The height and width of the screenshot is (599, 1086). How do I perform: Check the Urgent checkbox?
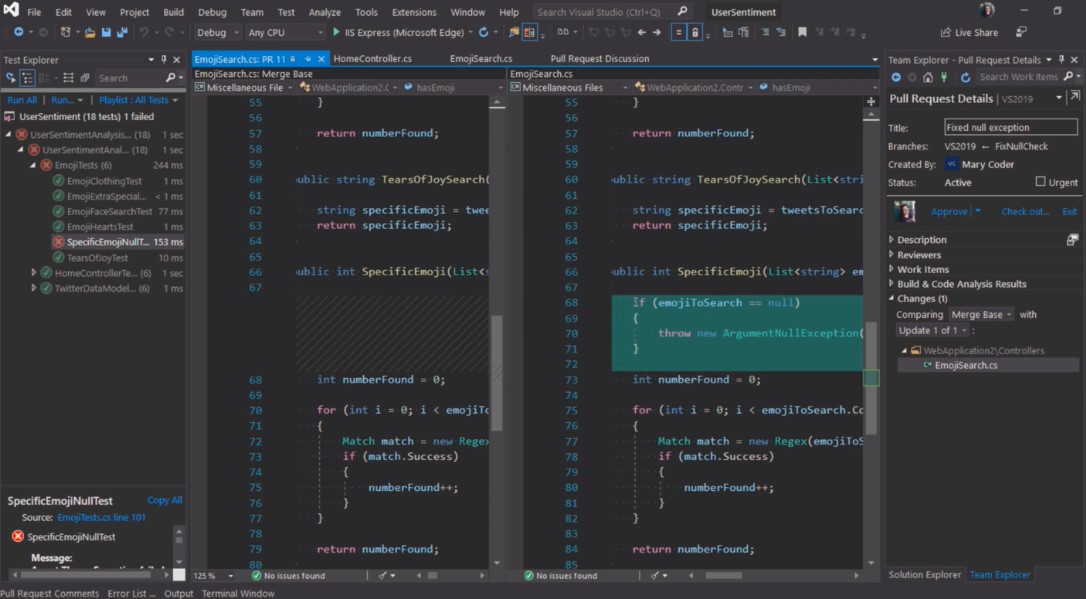tap(1040, 181)
